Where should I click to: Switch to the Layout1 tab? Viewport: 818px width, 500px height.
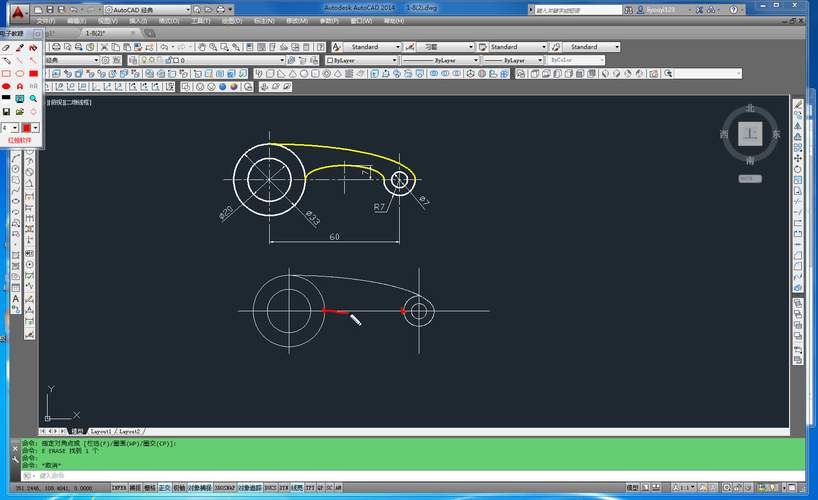coord(101,432)
